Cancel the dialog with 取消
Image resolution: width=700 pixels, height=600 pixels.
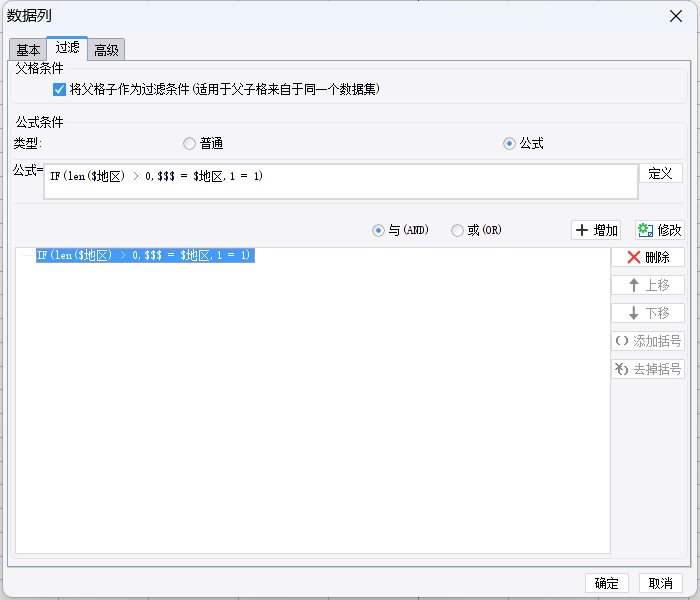pos(661,583)
